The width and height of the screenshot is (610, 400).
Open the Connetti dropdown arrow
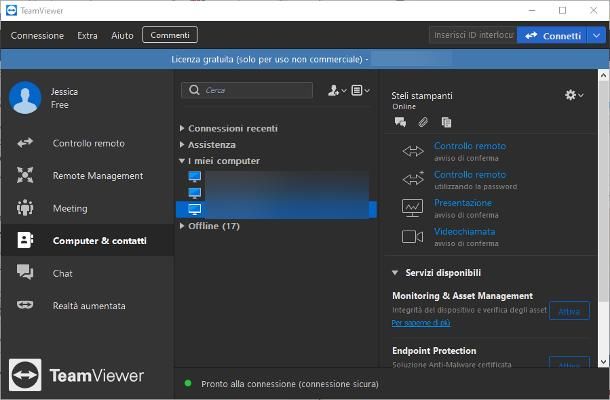[597, 36]
